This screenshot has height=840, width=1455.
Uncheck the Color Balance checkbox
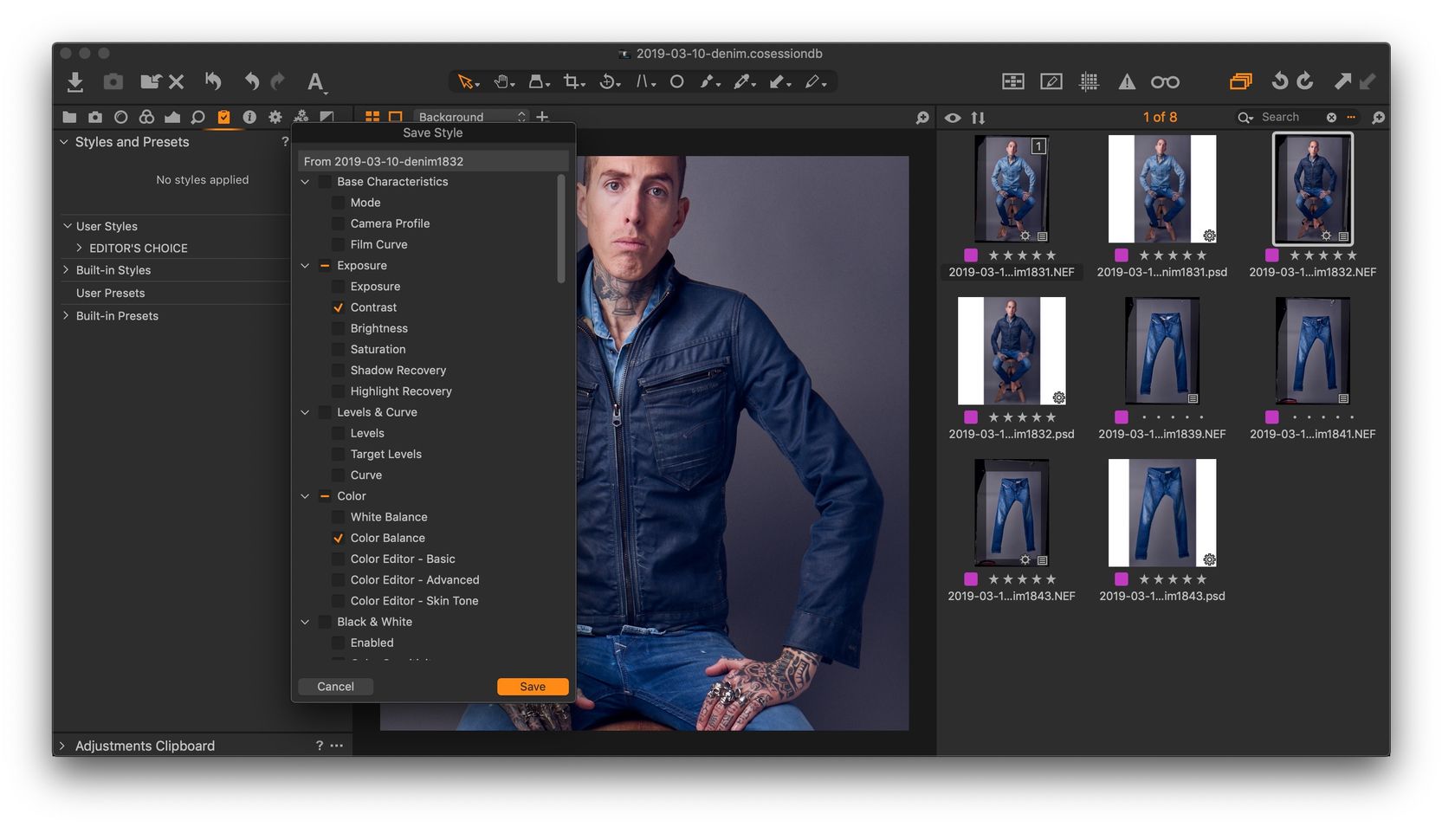click(x=339, y=538)
